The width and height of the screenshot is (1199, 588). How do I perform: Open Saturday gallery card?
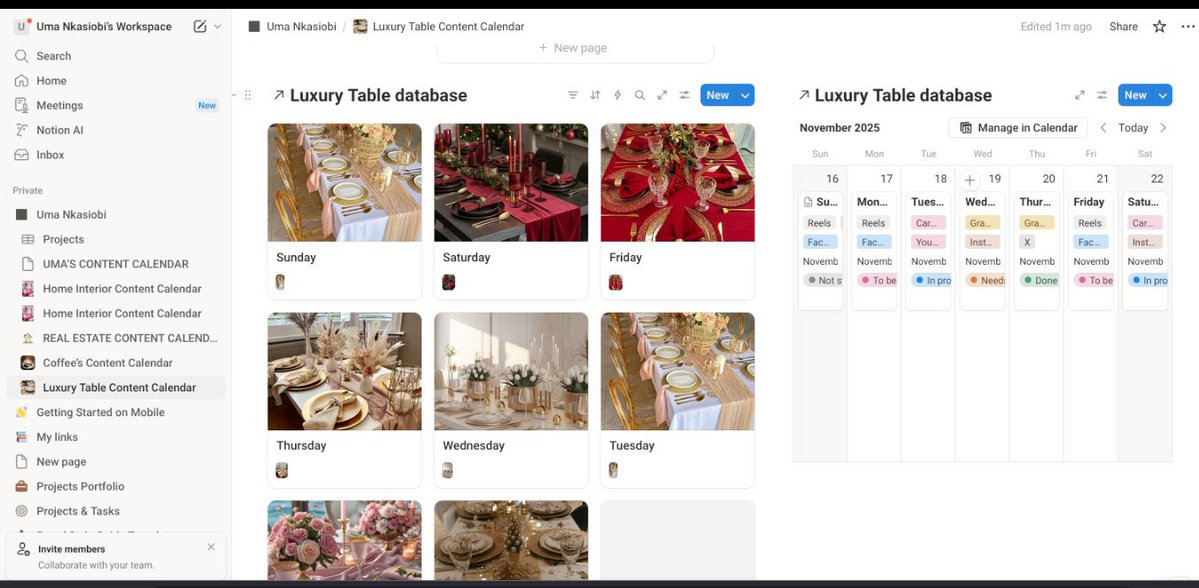click(511, 212)
